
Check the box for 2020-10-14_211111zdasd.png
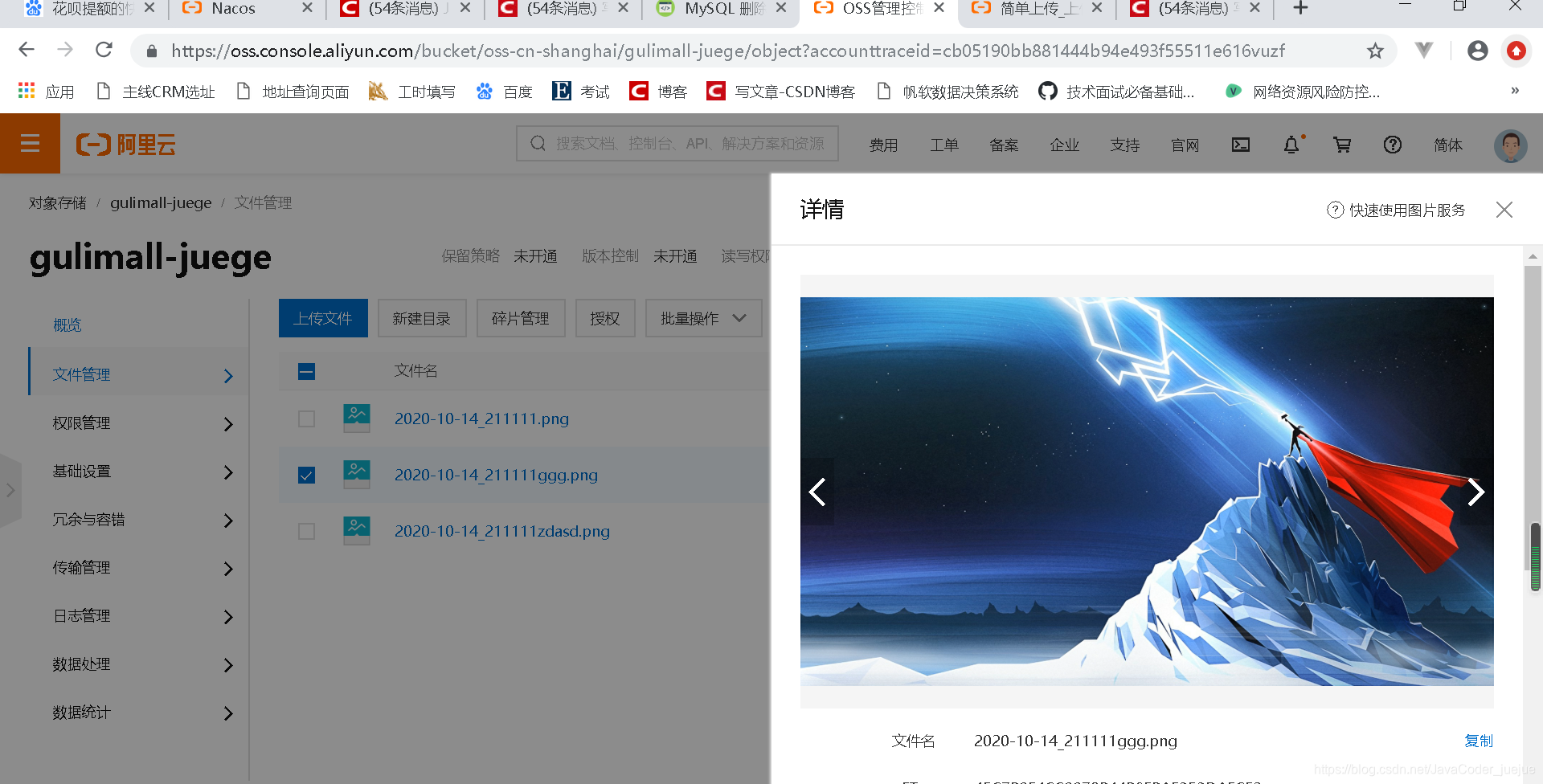(306, 531)
